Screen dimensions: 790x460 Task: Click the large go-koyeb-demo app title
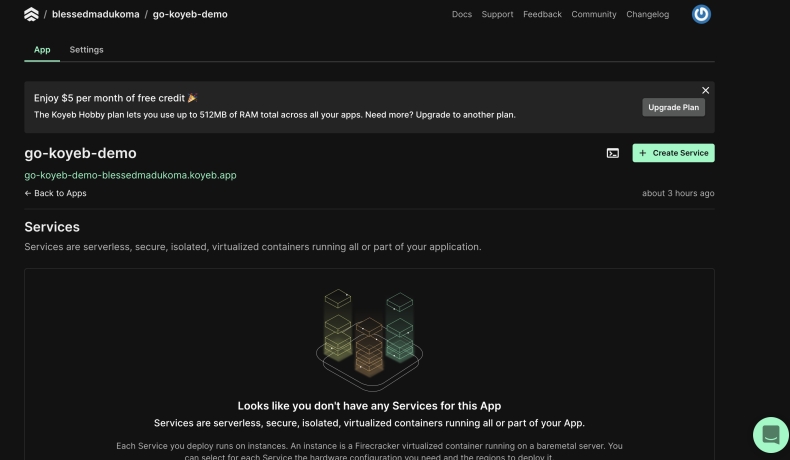click(x=80, y=153)
